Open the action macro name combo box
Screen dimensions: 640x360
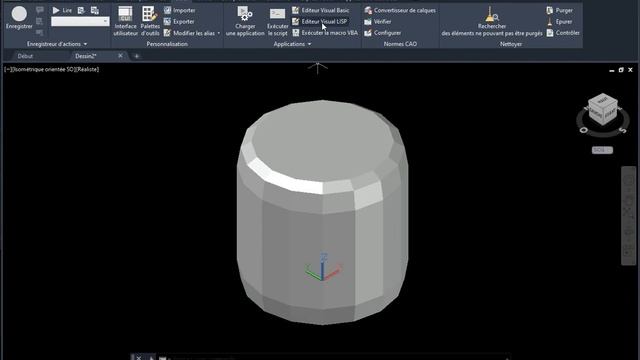pos(80,21)
